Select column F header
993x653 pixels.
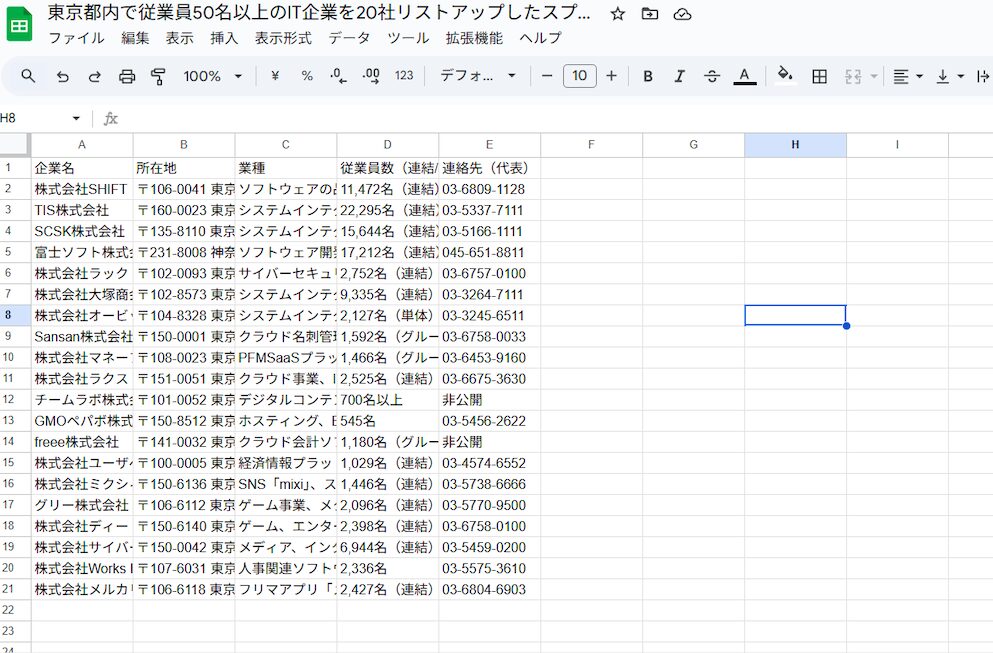(x=591, y=145)
